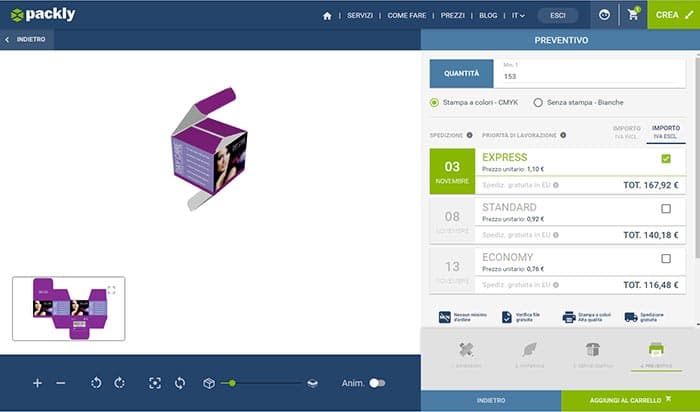Check the Standard option checkbox

click(666, 208)
